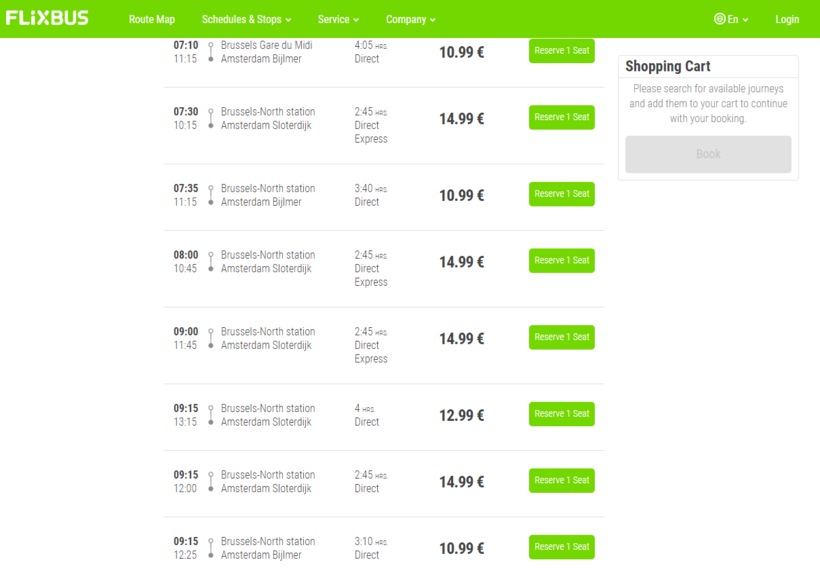This screenshot has width=820, height=577.
Task: Click route stops icon for 08:00 trip
Action: [211, 262]
